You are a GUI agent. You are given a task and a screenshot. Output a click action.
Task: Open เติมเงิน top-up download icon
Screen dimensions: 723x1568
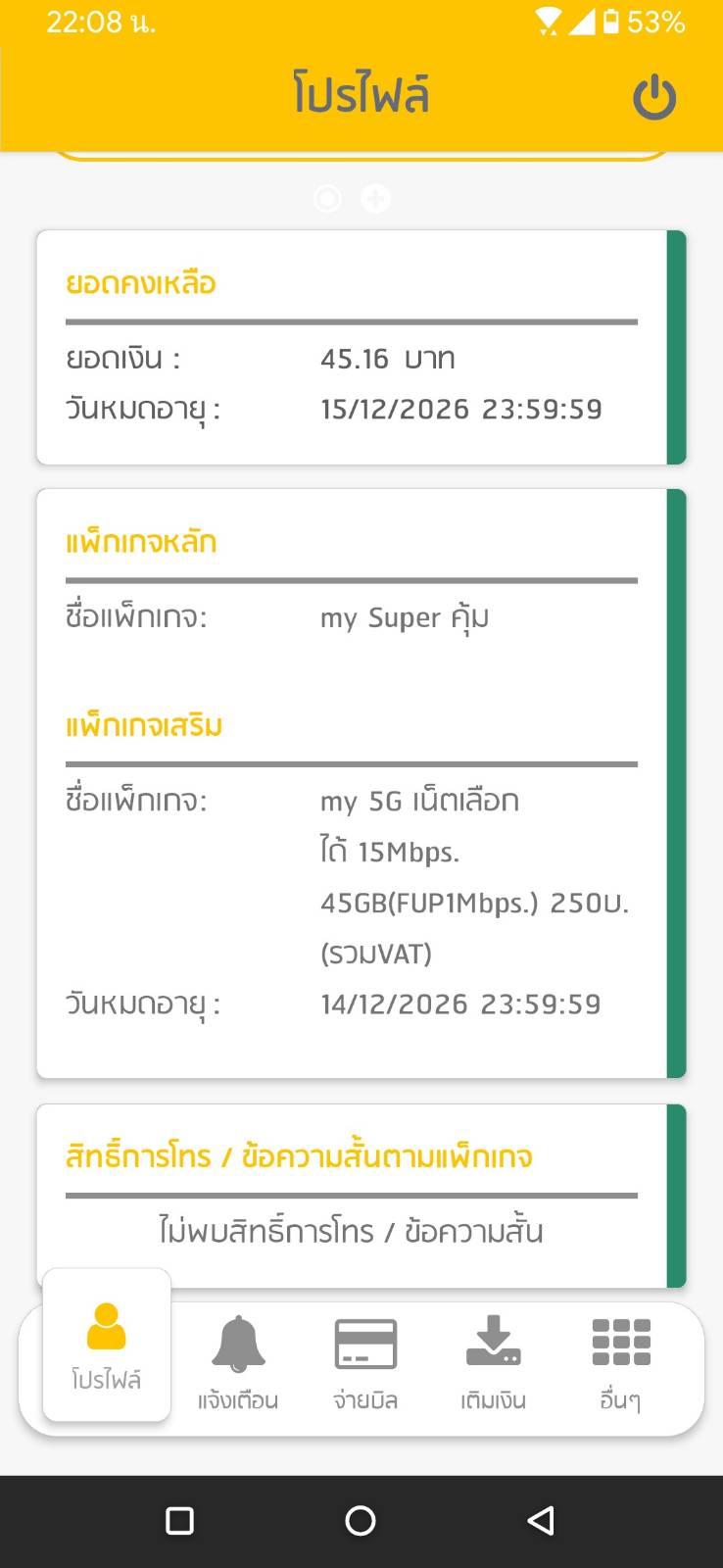(x=493, y=1361)
